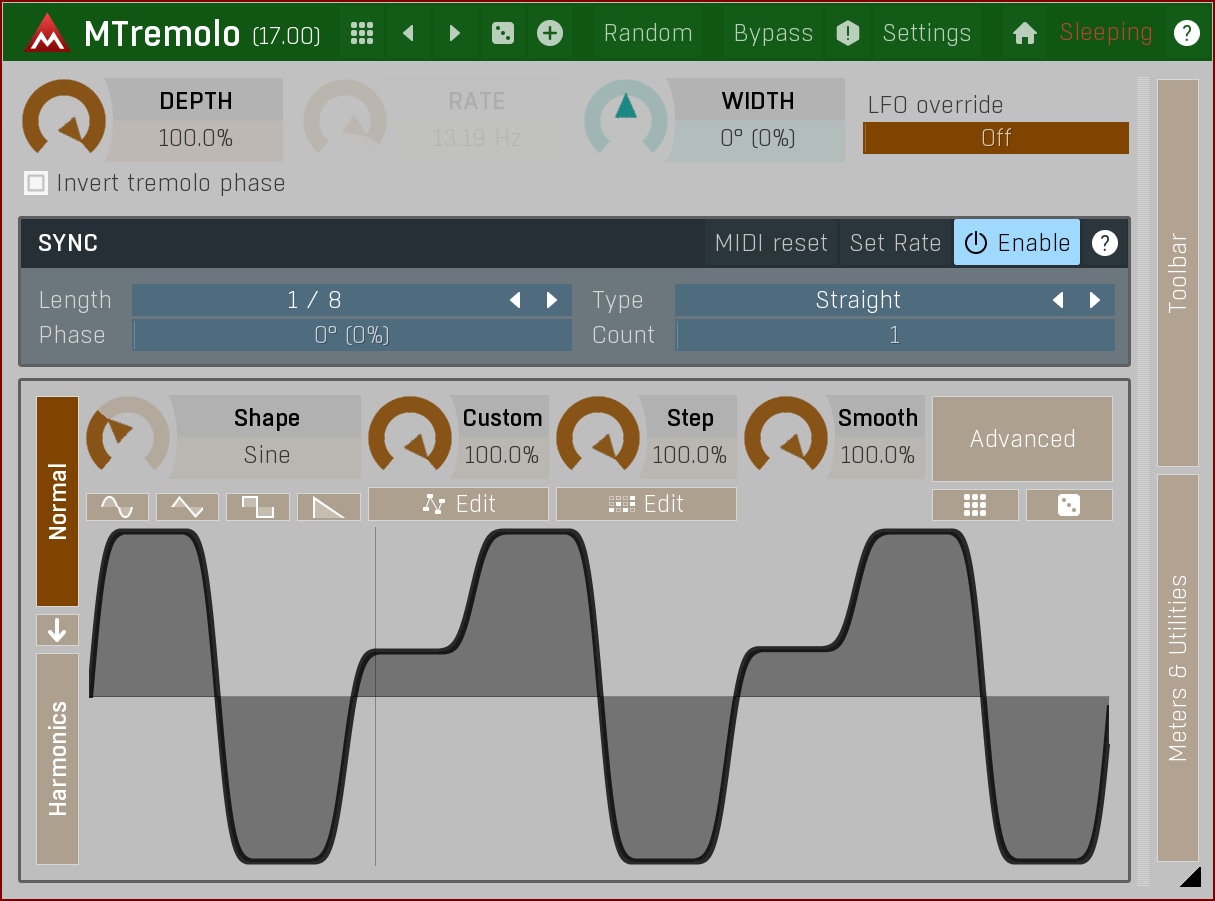This screenshot has height=901, width=1215.
Task: Open the Settings menu
Action: 926,33
